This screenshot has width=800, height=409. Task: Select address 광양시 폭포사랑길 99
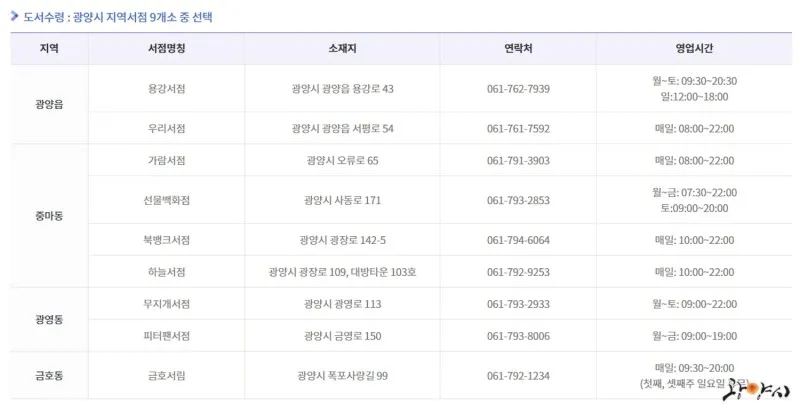coord(342,376)
